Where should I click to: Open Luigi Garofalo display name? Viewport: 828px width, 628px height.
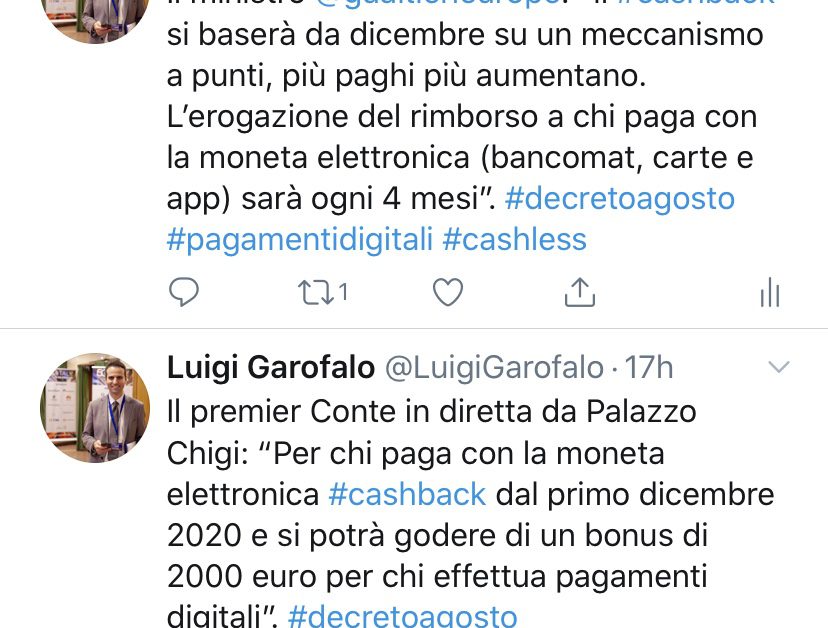click(x=271, y=368)
